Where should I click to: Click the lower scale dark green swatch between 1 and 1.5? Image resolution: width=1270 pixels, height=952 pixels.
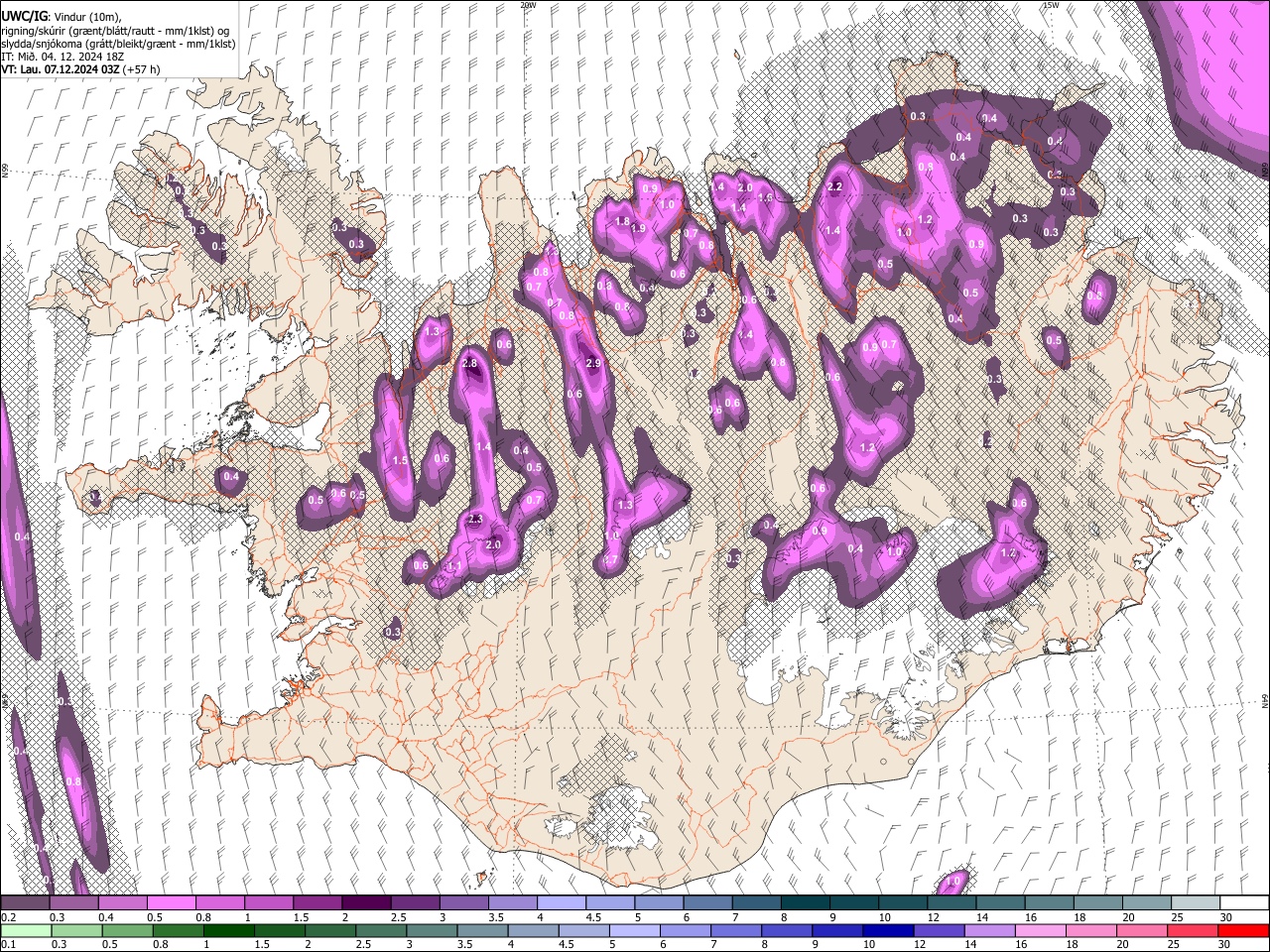pyautogui.click(x=228, y=930)
